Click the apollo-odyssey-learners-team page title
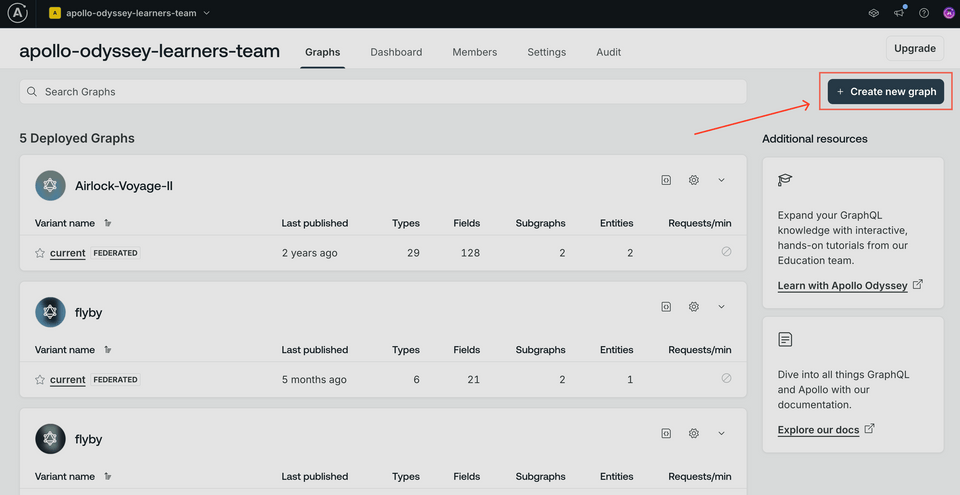Screen dimensions: 960x495 coord(149,51)
